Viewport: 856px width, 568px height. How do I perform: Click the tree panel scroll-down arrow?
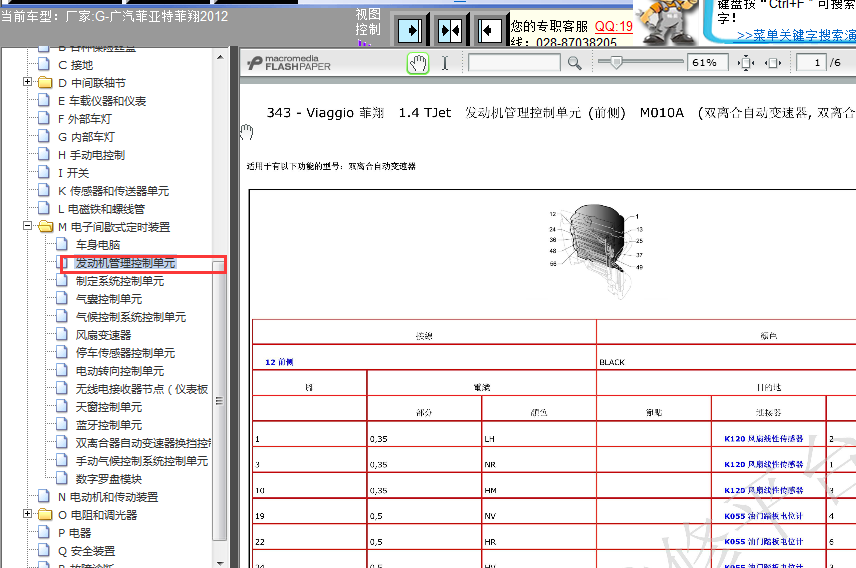220,563
